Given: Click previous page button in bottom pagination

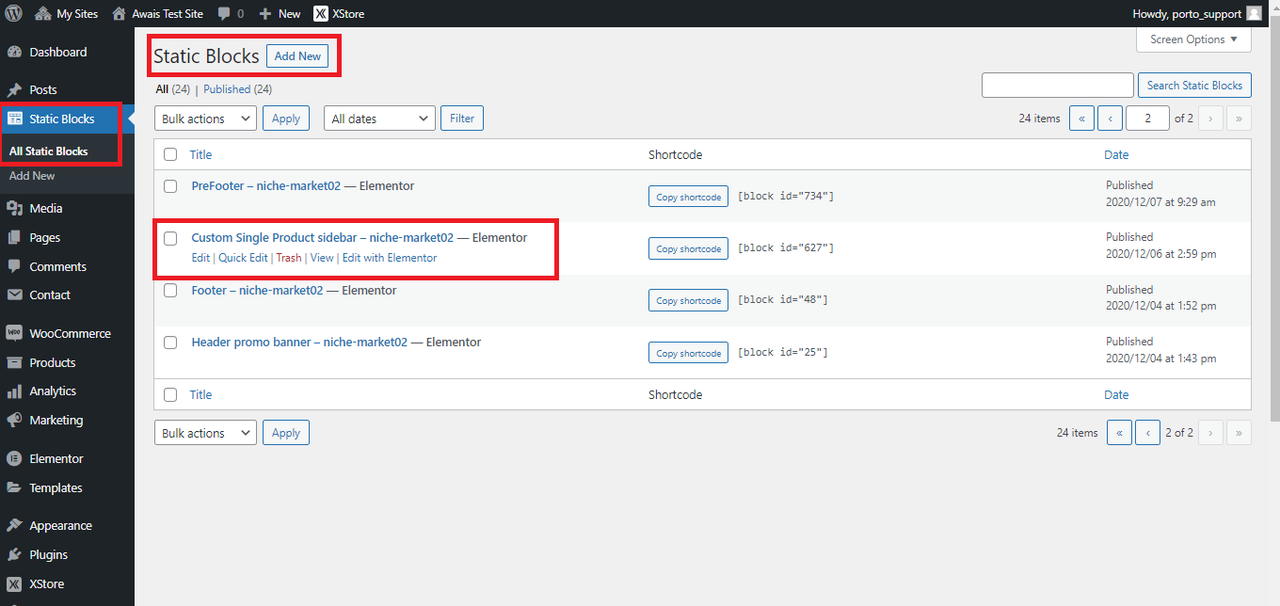Looking at the screenshot, I should coord(1147,433).
